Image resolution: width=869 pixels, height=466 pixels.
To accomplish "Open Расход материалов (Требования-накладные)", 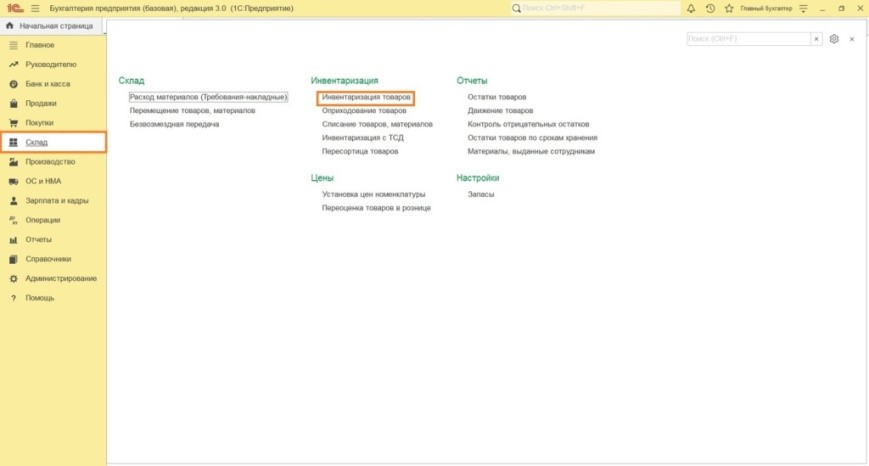I will pyautogui.click(x=208, y=97).
